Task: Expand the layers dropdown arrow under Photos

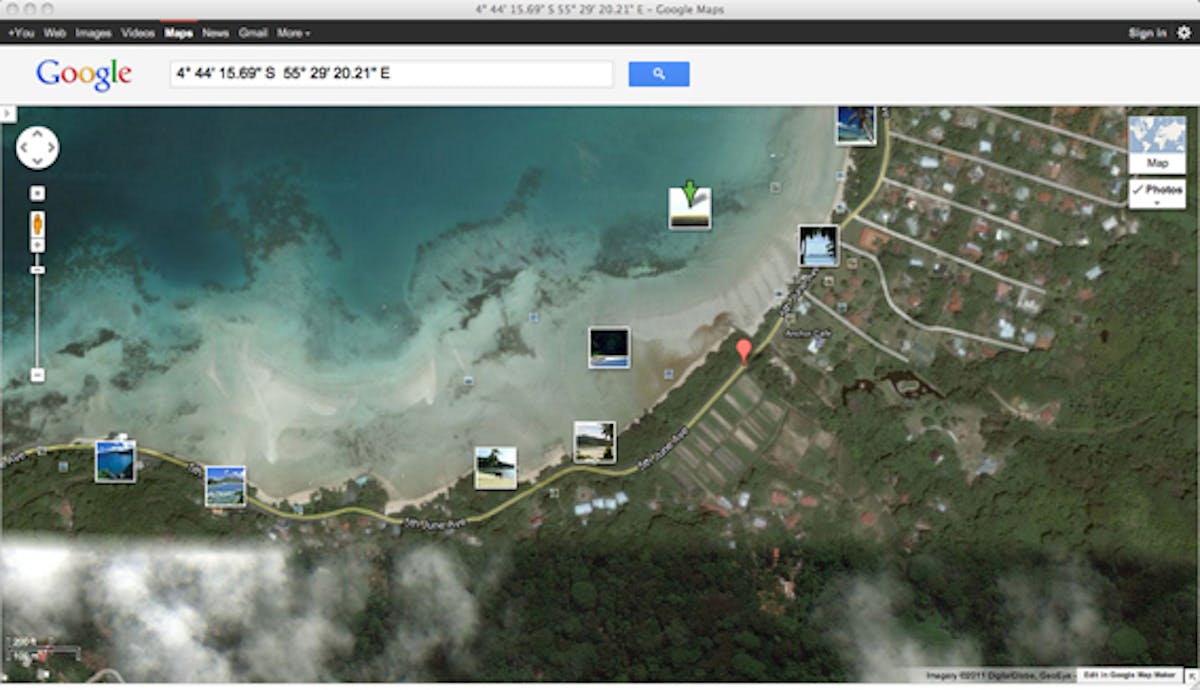Action: coord(1157,203)
